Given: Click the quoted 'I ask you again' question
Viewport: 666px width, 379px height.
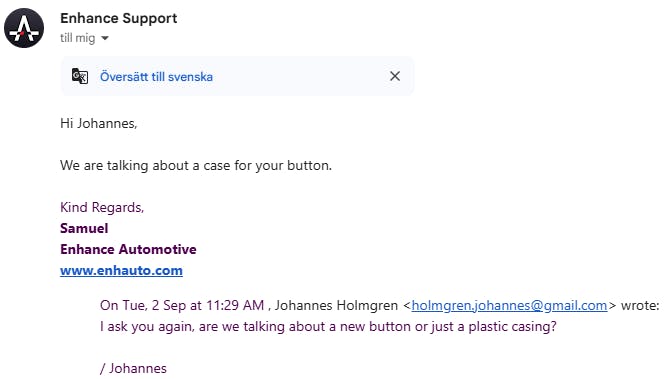Looking at the screenshot, I should tap(328, 327).
